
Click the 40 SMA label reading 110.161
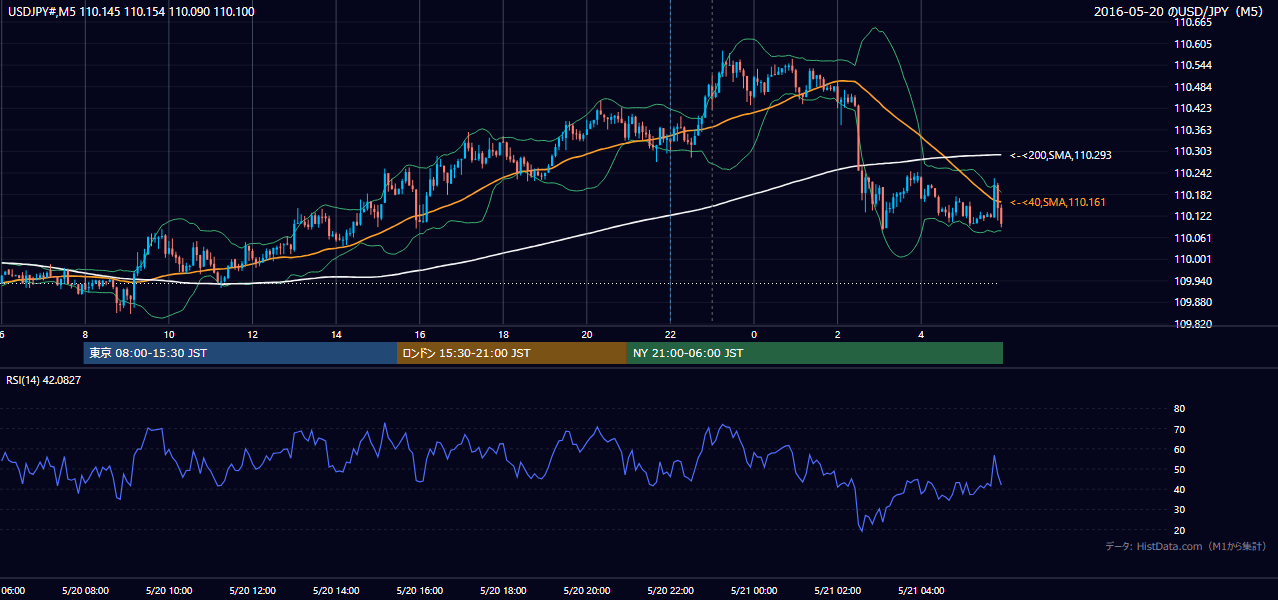(1058, 202)
